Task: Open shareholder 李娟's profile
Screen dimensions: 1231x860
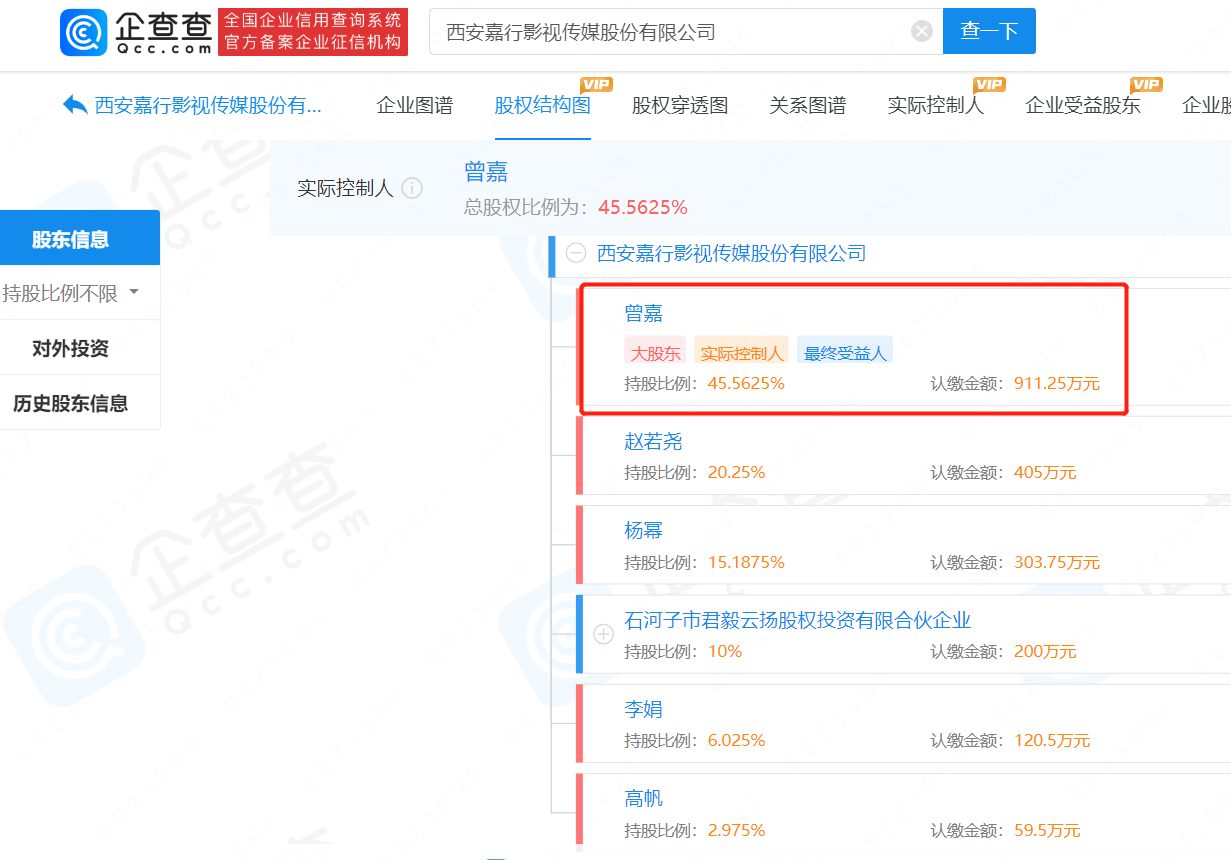Action: click(644, 709)
